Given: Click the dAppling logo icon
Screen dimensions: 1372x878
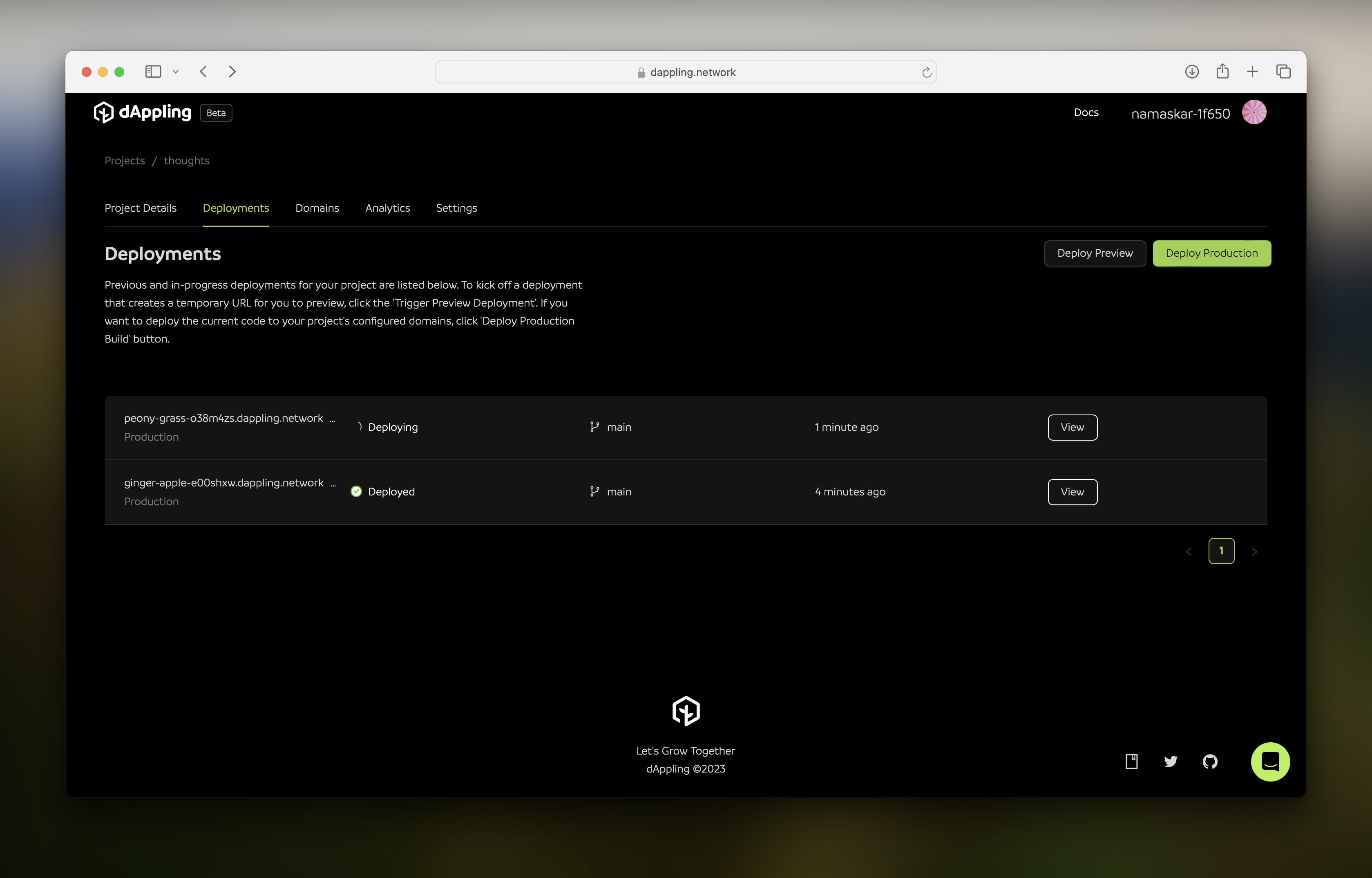Looking at the screenshot, I should point(103,112).
